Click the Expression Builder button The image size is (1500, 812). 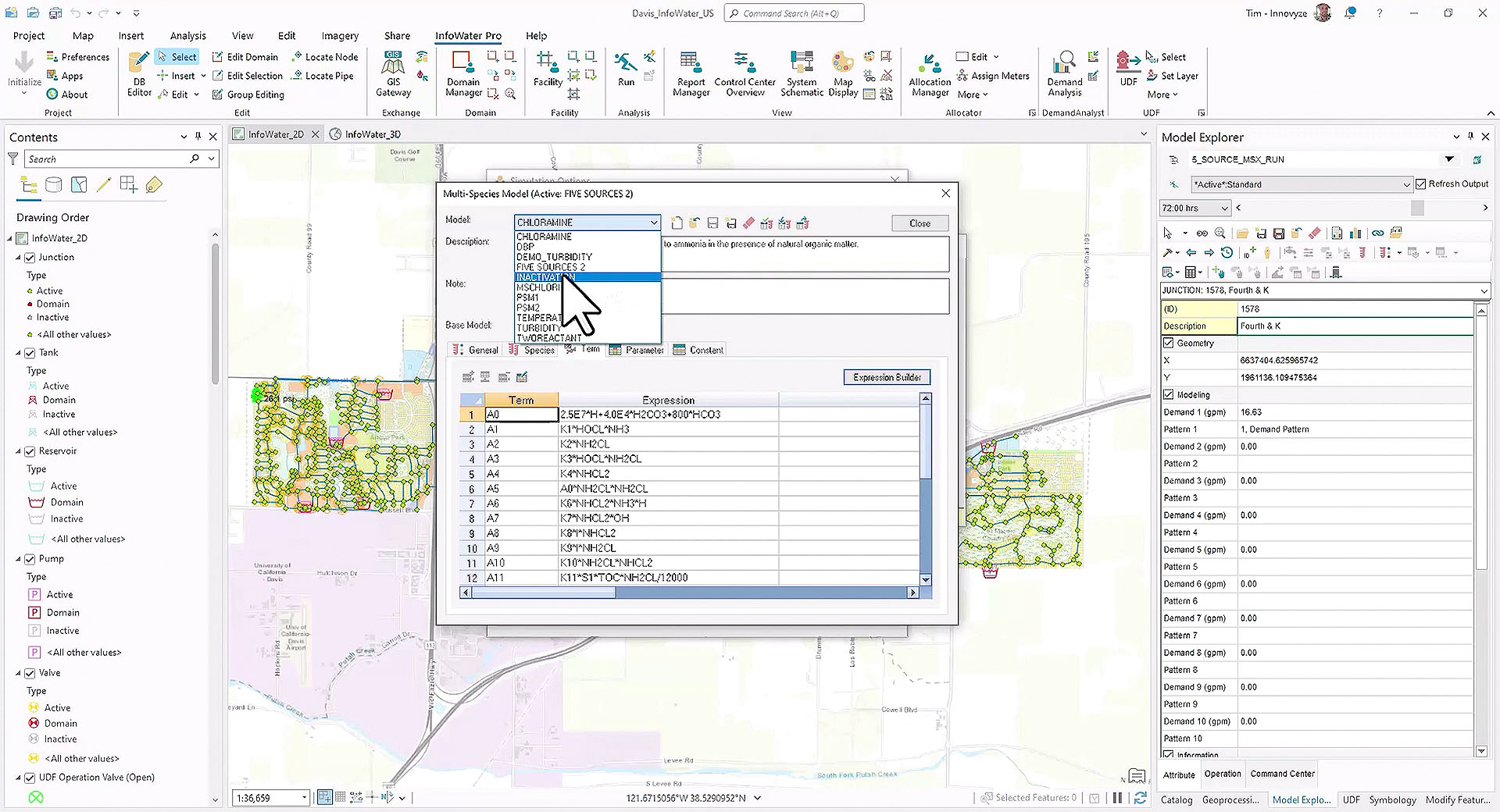click(x=887, y=377)
